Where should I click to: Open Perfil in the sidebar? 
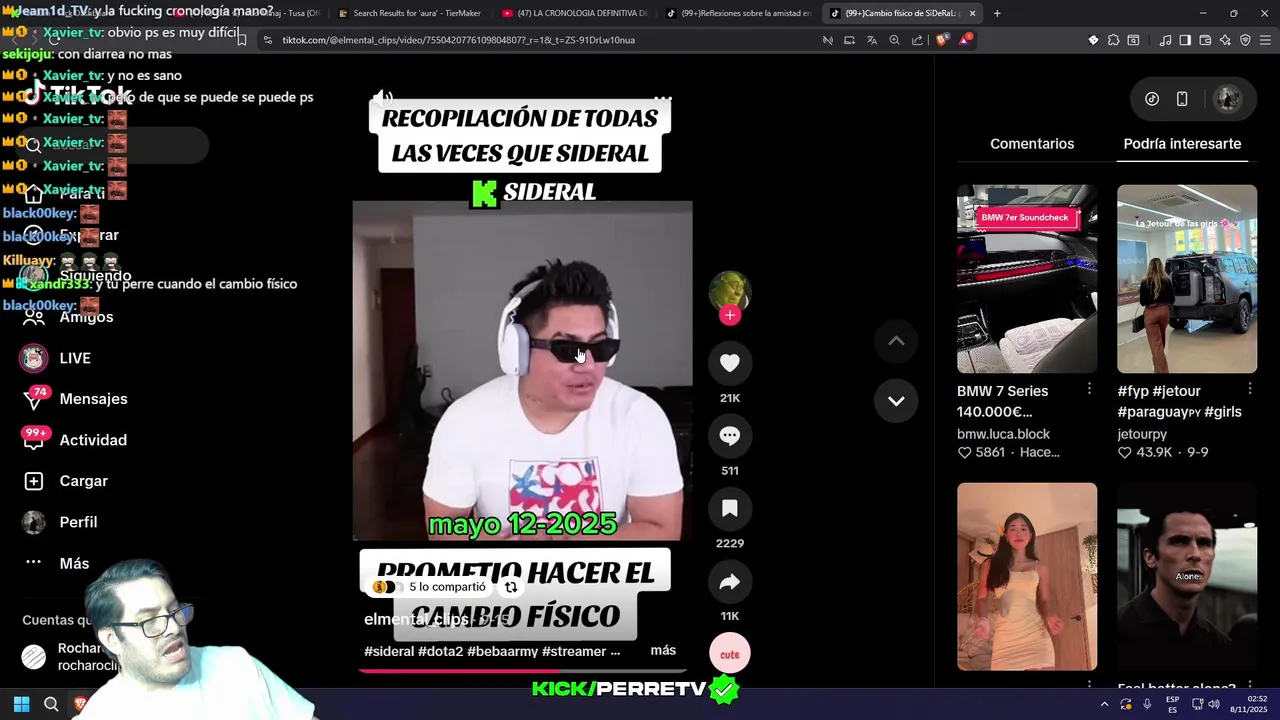point(62,522)
